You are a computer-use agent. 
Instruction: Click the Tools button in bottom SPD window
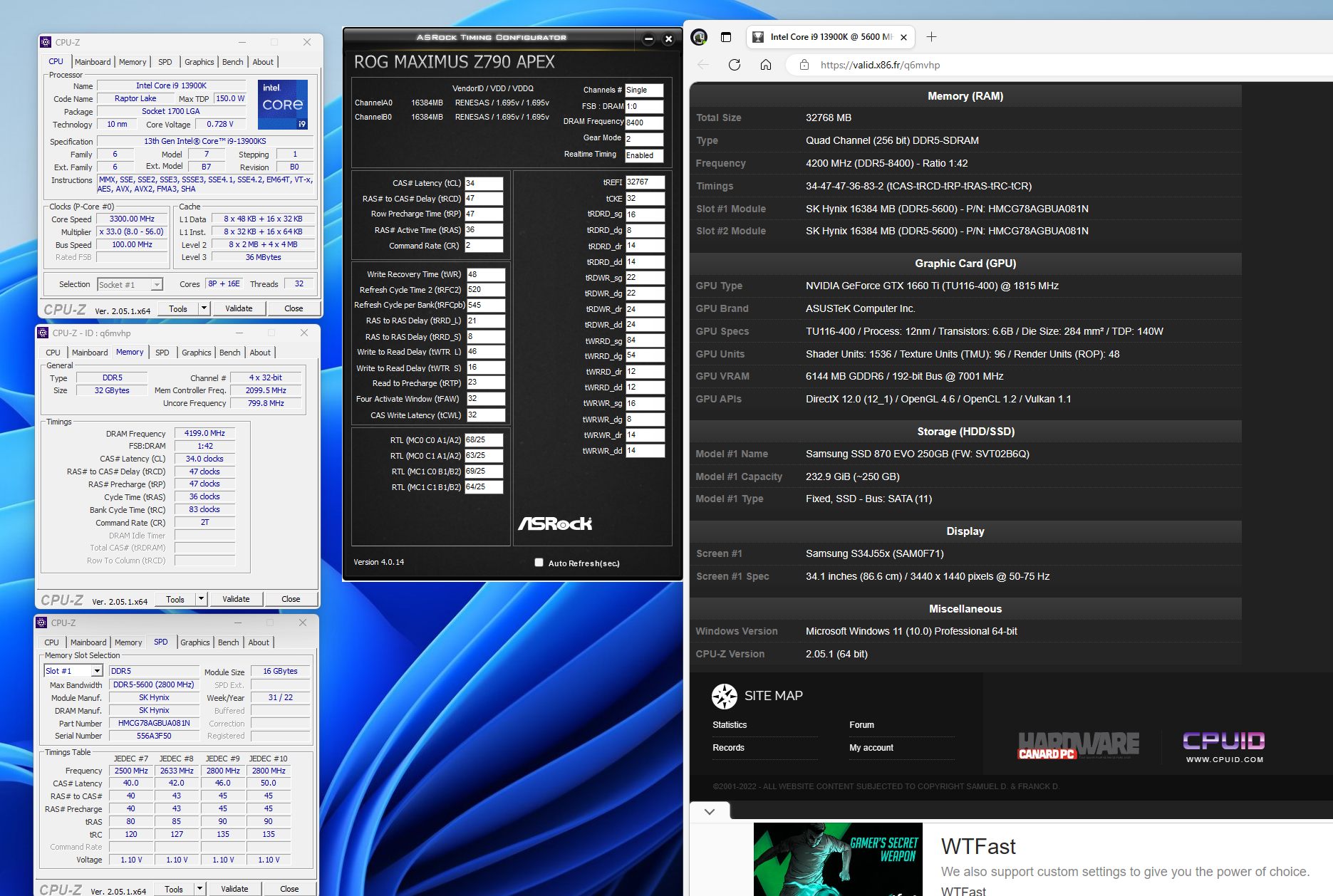[174, 889]
